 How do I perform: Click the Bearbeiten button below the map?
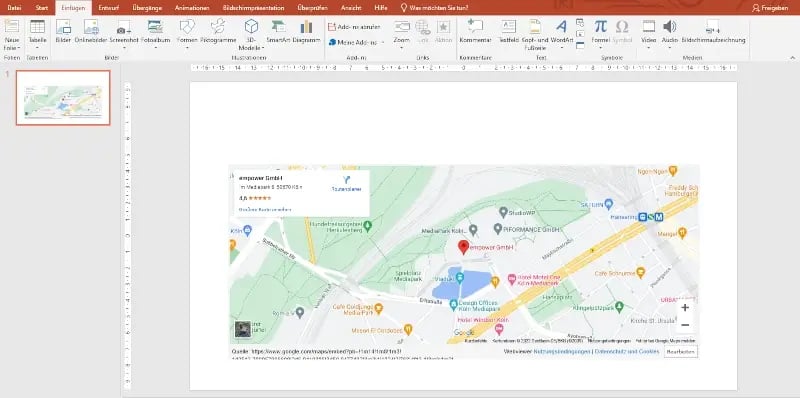[681, 352]
